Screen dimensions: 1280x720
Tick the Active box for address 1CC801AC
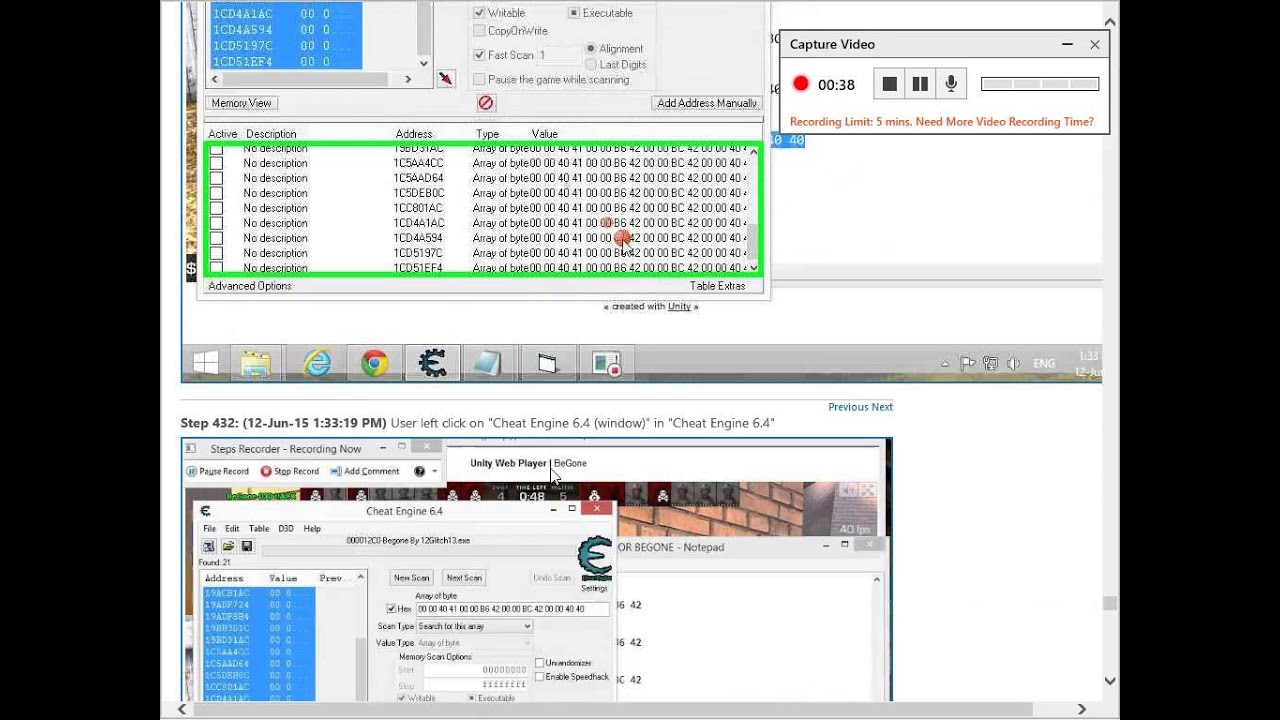(216, 208)
